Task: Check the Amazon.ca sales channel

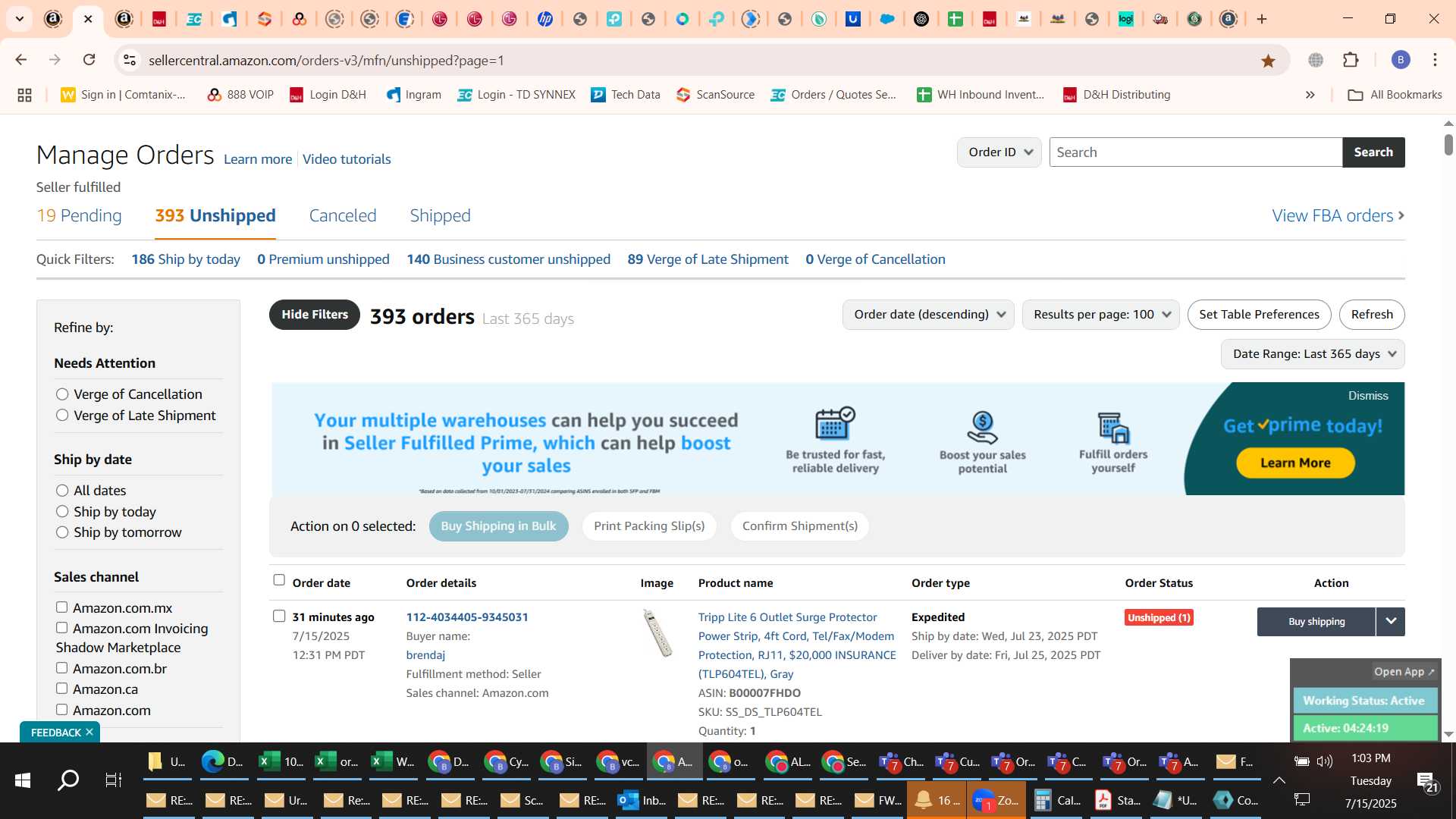Action: 61,689
